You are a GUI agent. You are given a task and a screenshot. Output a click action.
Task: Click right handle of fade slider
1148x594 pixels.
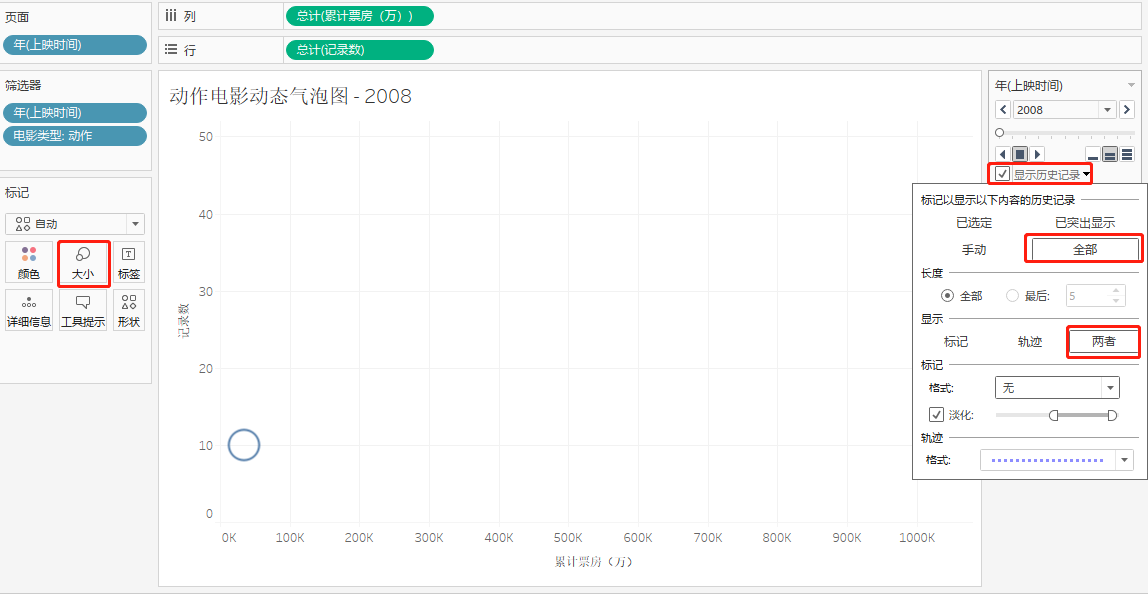(x=1112, y=415)
